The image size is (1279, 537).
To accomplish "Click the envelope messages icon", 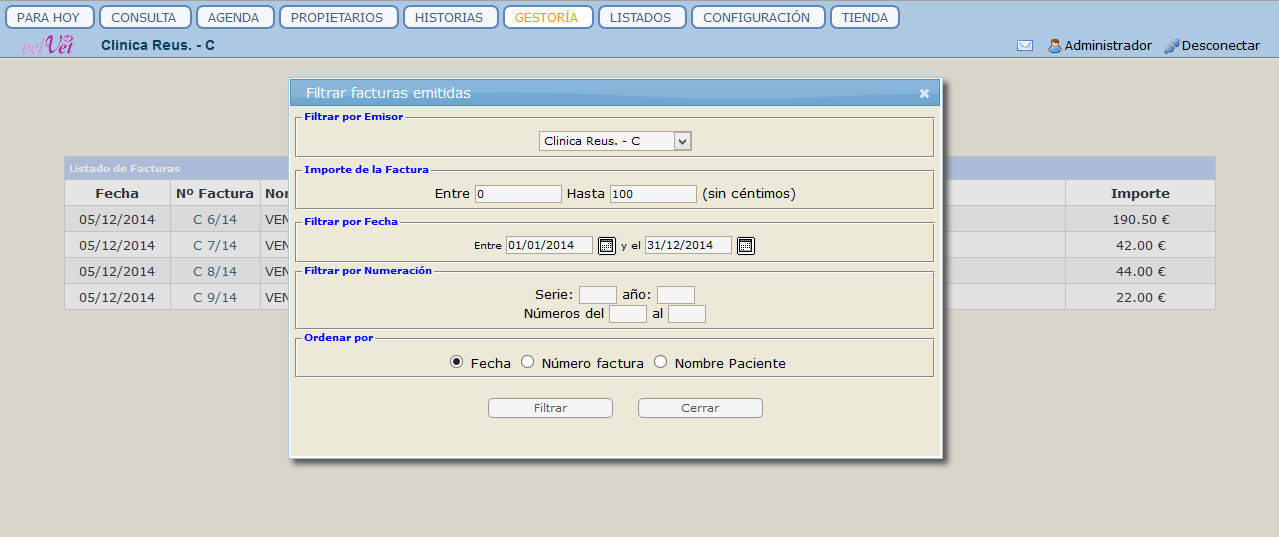I will (1025, 46).
